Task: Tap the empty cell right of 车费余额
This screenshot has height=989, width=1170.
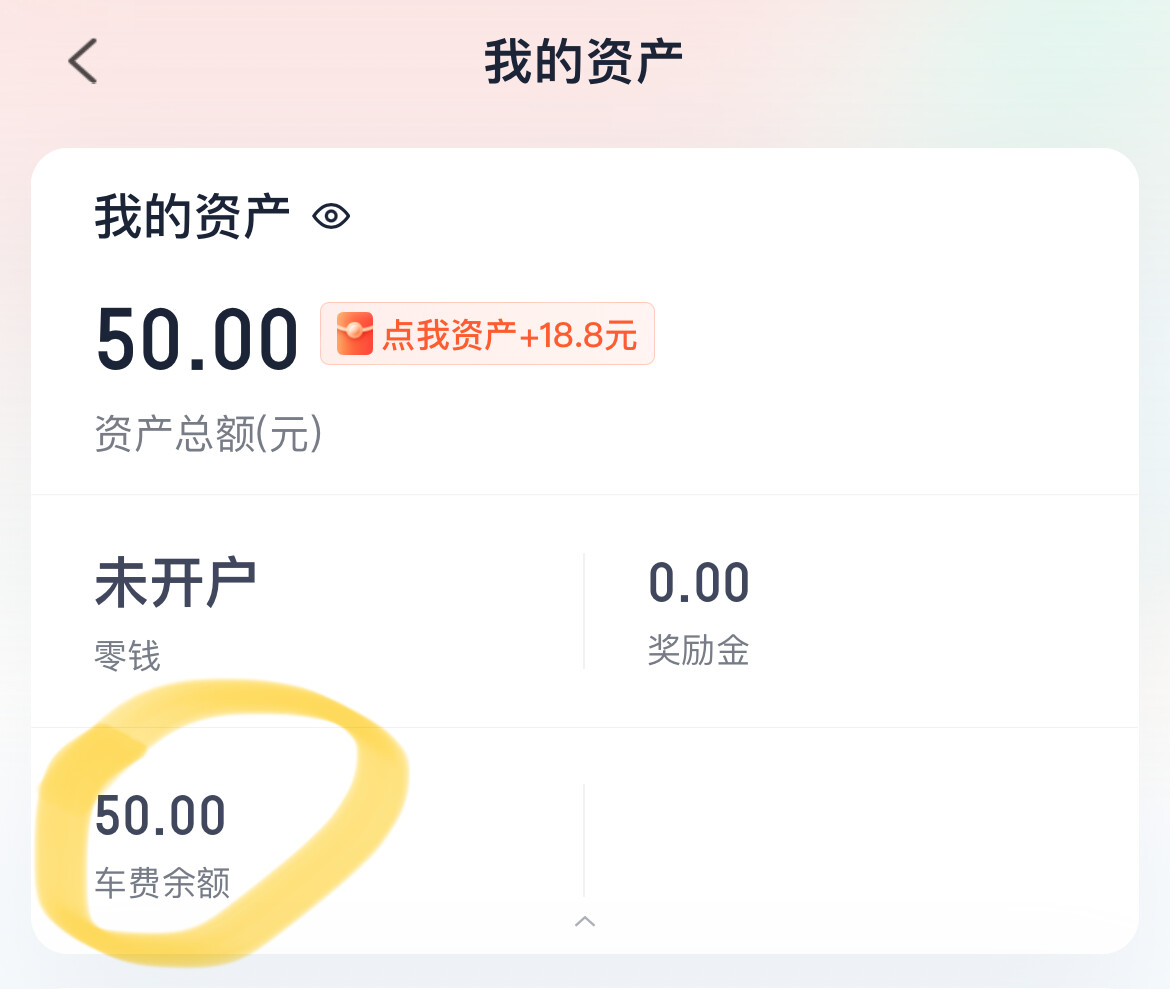Action: (860, 840)
